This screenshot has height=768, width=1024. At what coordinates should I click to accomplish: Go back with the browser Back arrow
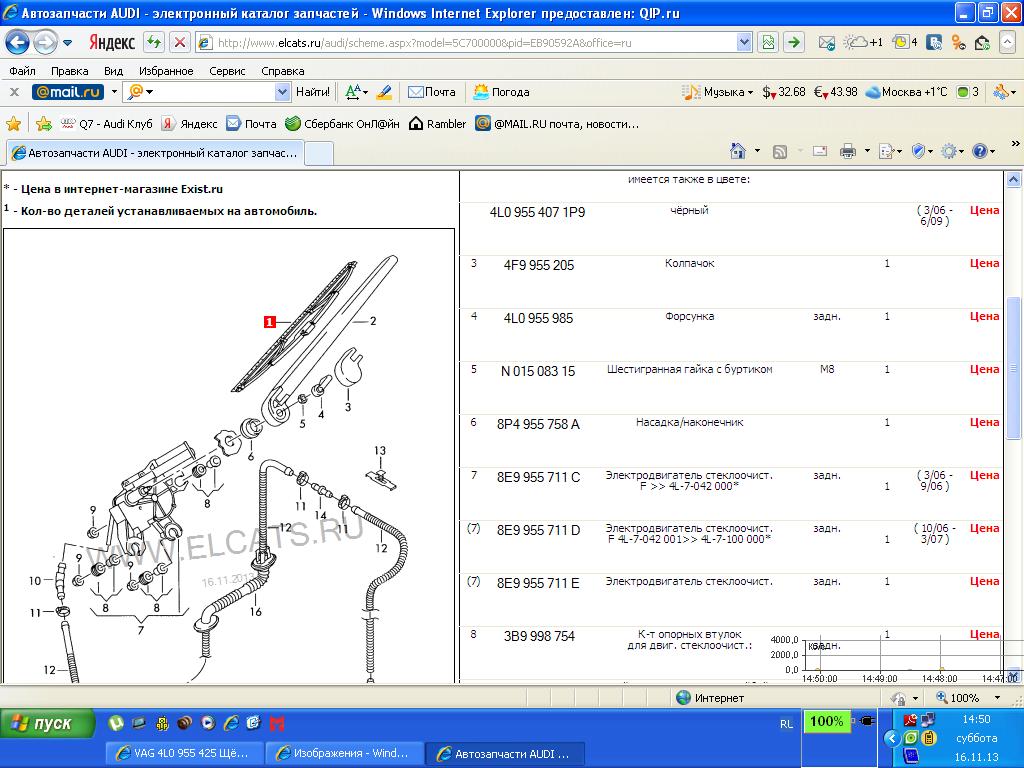(x=17, y=43)
